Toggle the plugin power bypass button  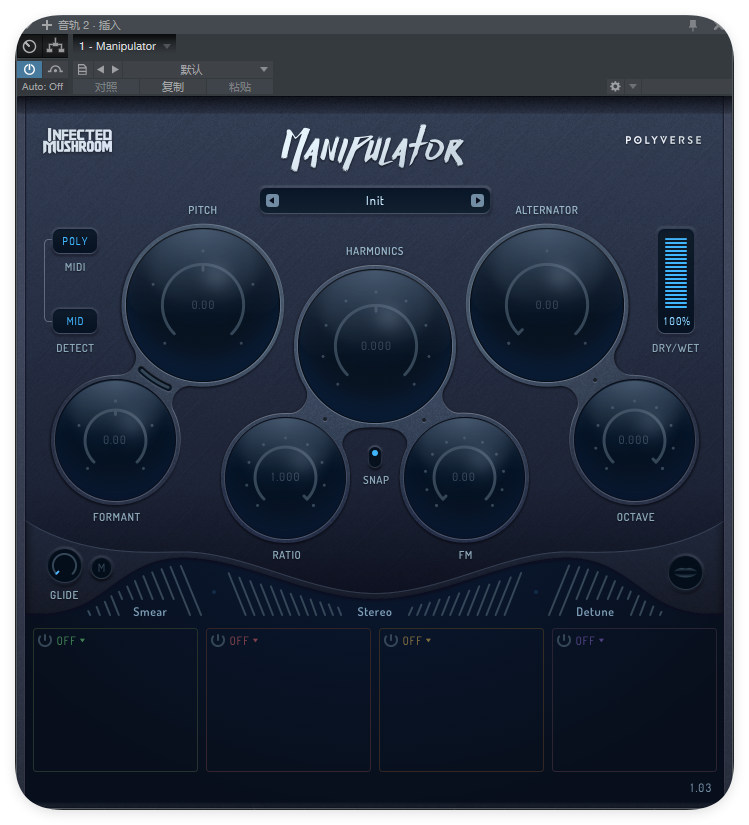click(x=29, y=69)
